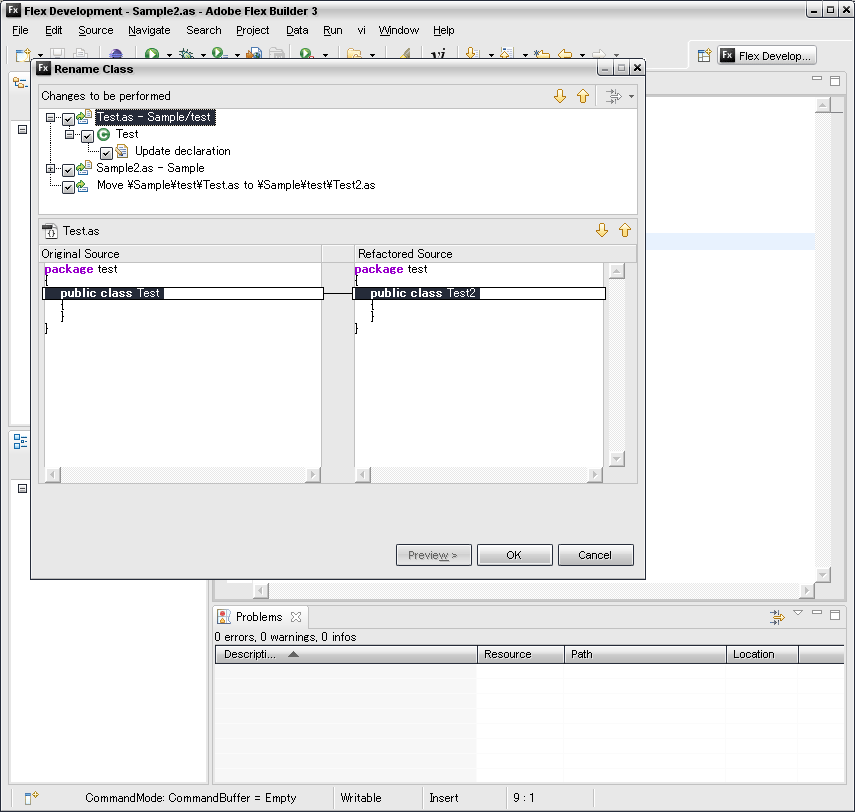This screenshot has height=812, width=855.
Task: Cancel the Rename Class dialog
Action: point(595,555)
